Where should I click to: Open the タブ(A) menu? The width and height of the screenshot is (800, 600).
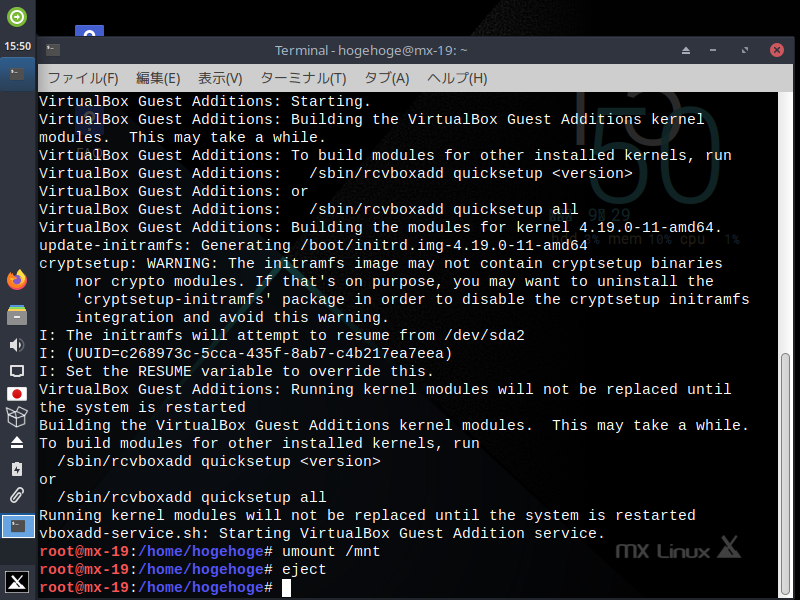[387, 78]
